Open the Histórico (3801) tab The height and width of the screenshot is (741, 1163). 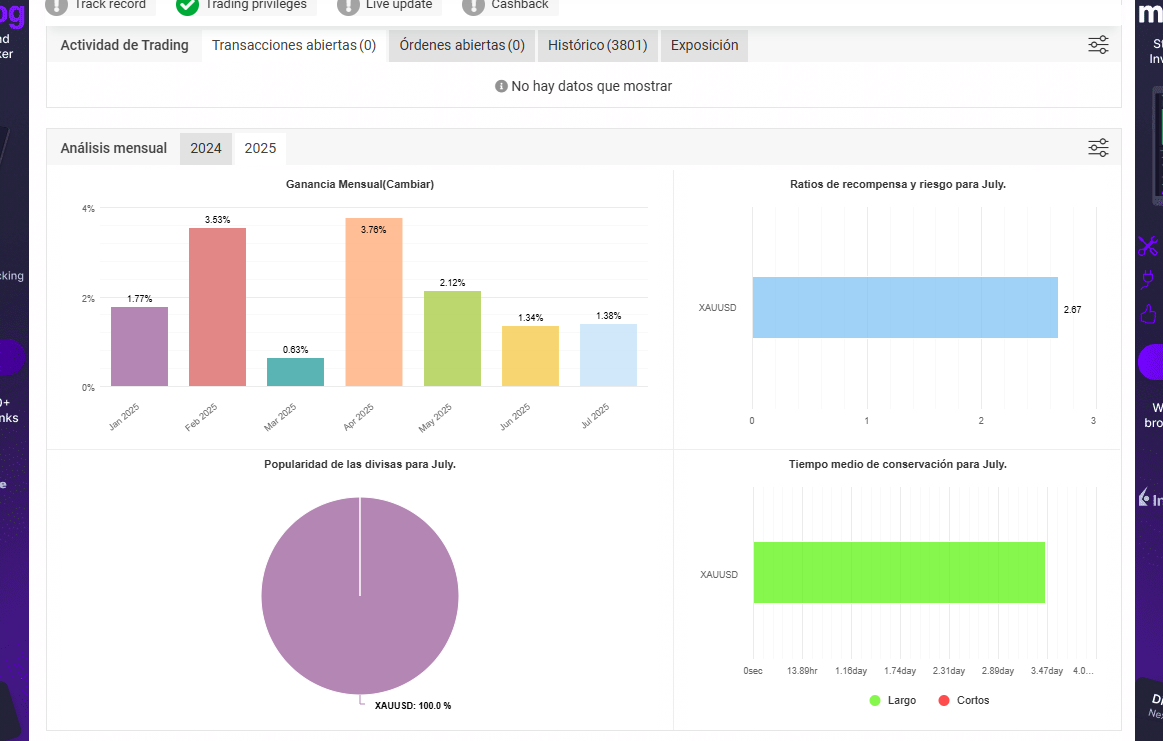(598, 45)
